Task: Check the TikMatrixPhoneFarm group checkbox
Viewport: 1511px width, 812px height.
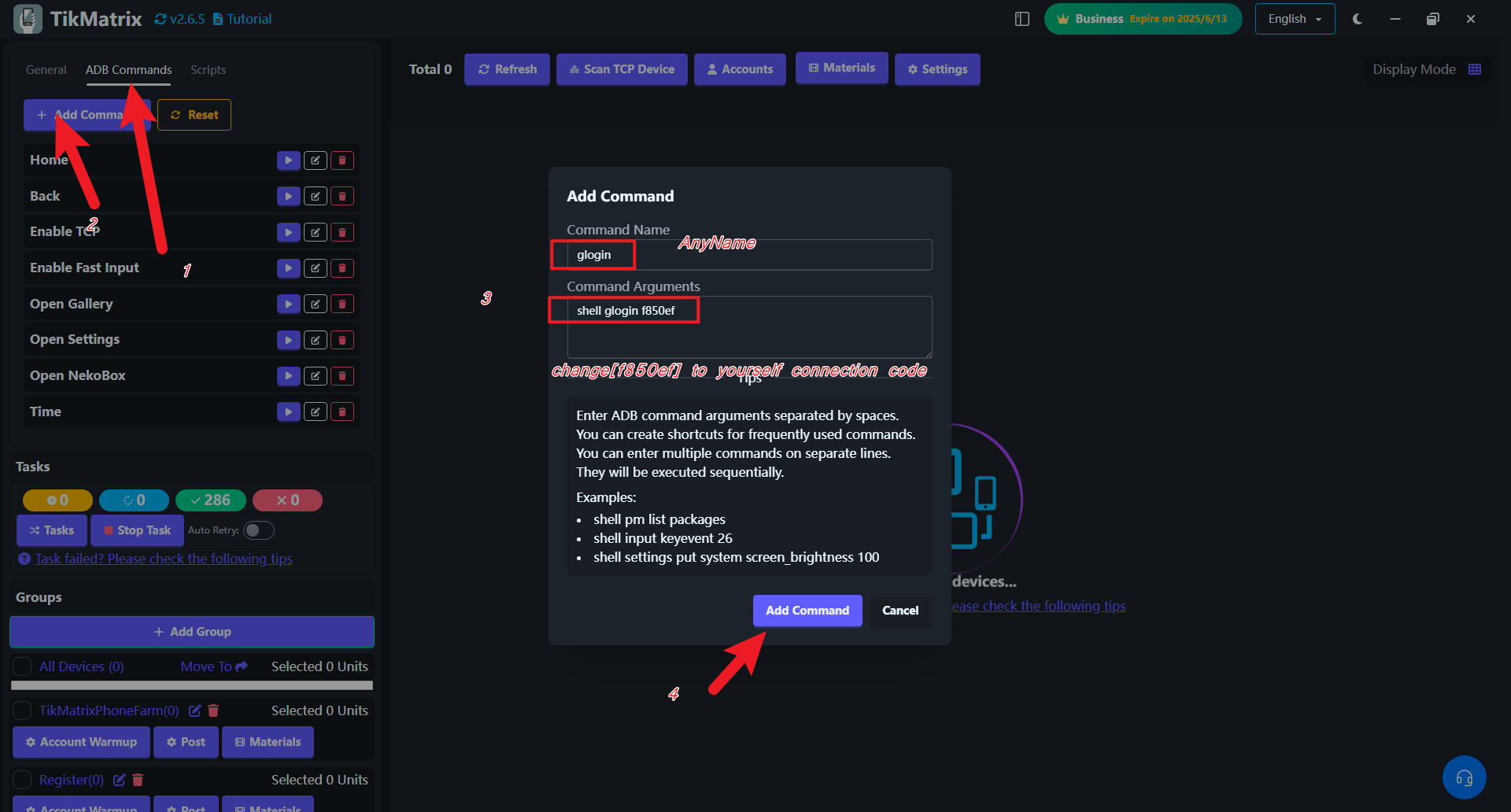Action: tap(23, 710)
